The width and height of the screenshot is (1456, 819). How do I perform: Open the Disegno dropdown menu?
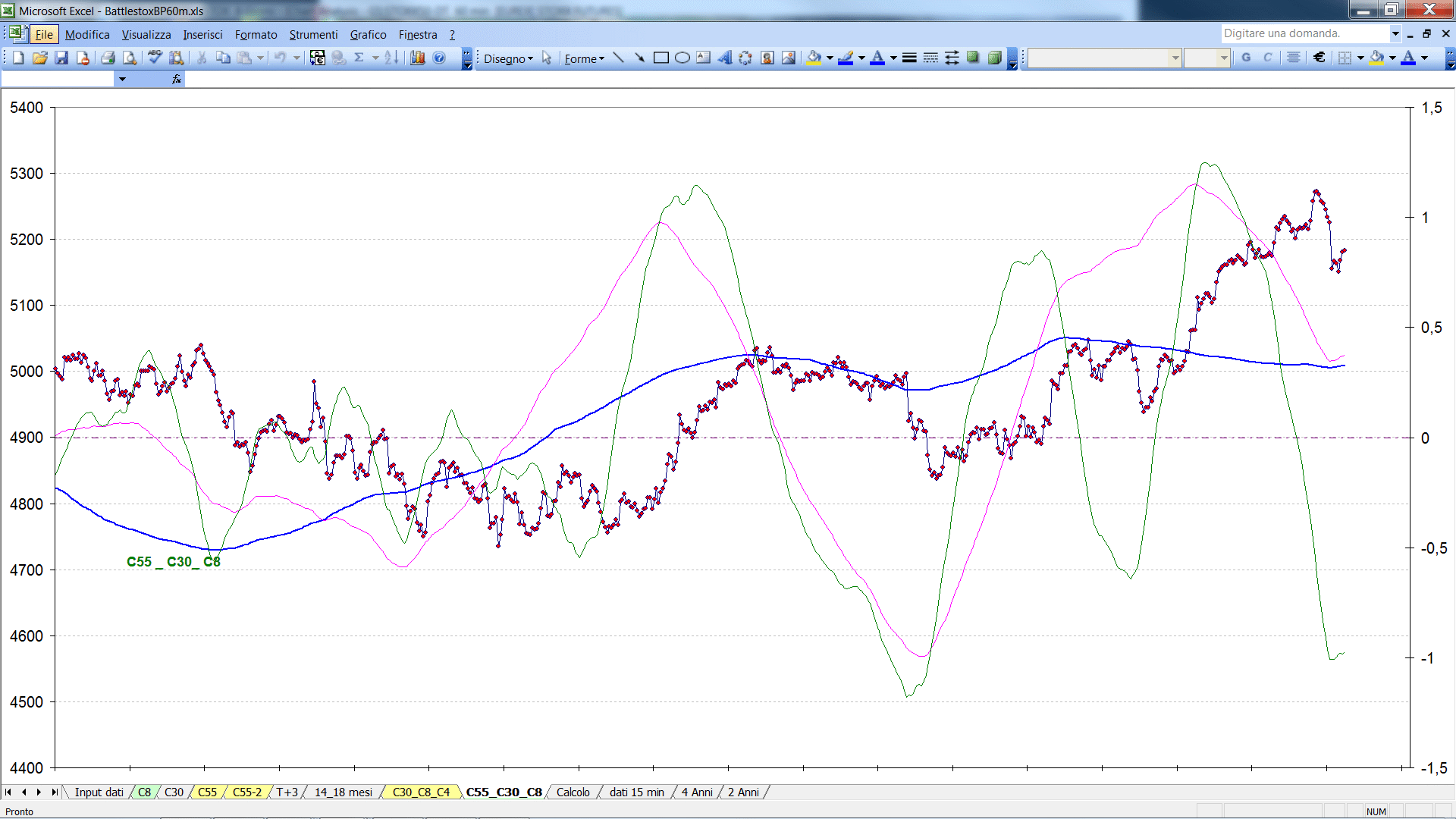tap(508, 58)
